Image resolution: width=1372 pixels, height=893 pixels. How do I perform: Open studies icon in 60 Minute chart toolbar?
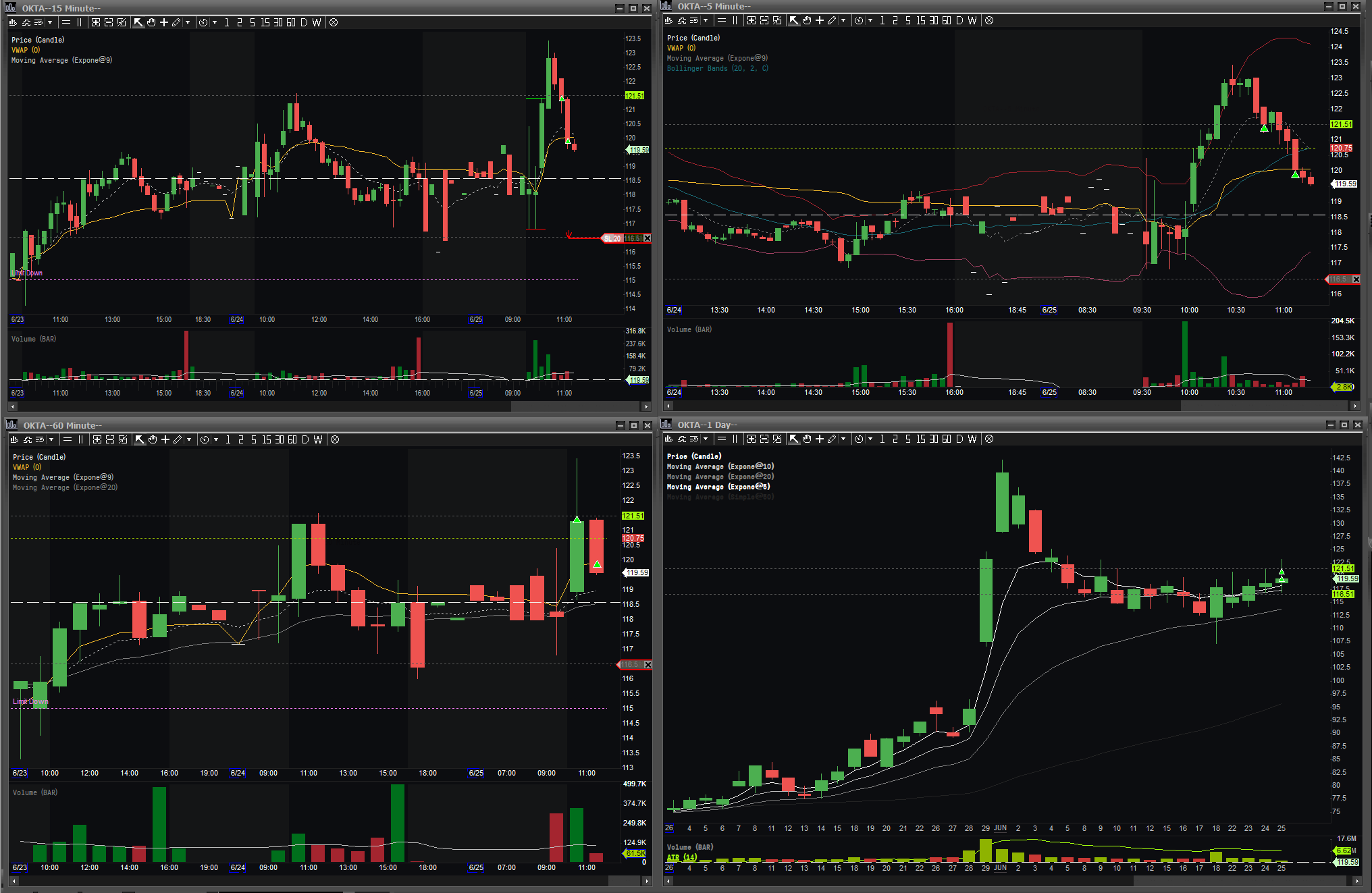(x=28, y=439)
